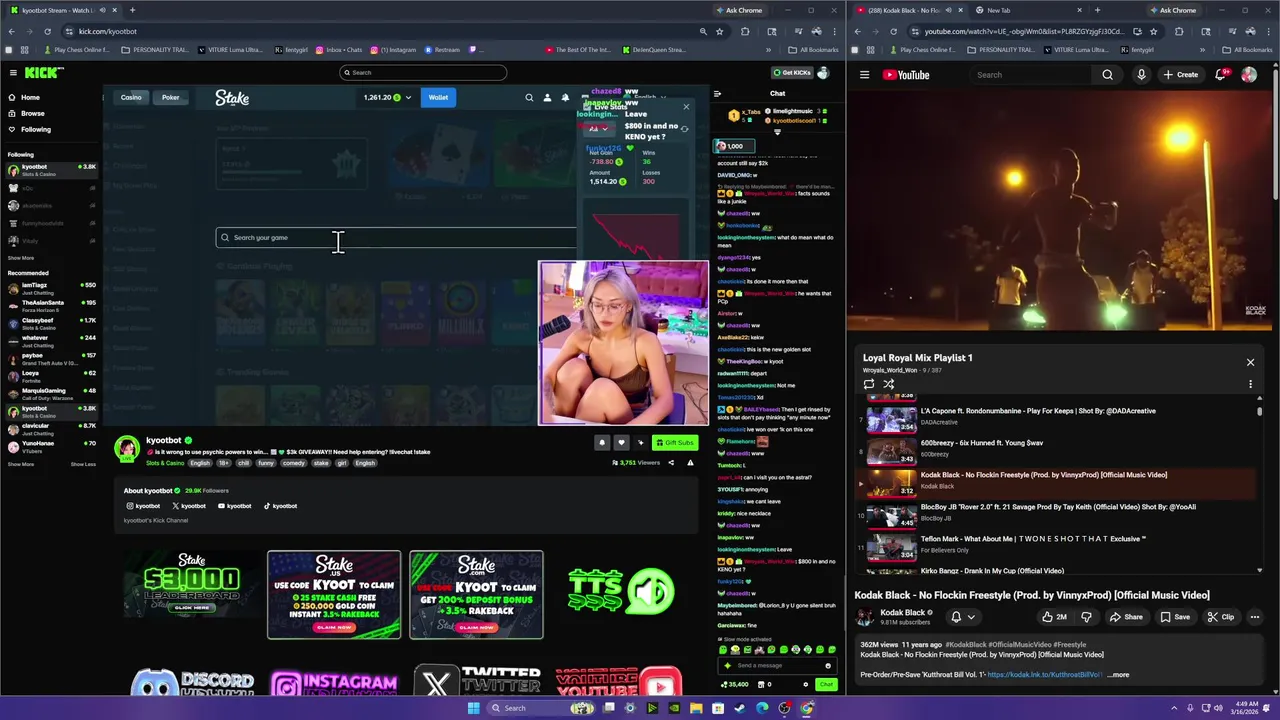The image size is (1280, 720).
Task: Click the Stake profile user icon
Action: 547,98
